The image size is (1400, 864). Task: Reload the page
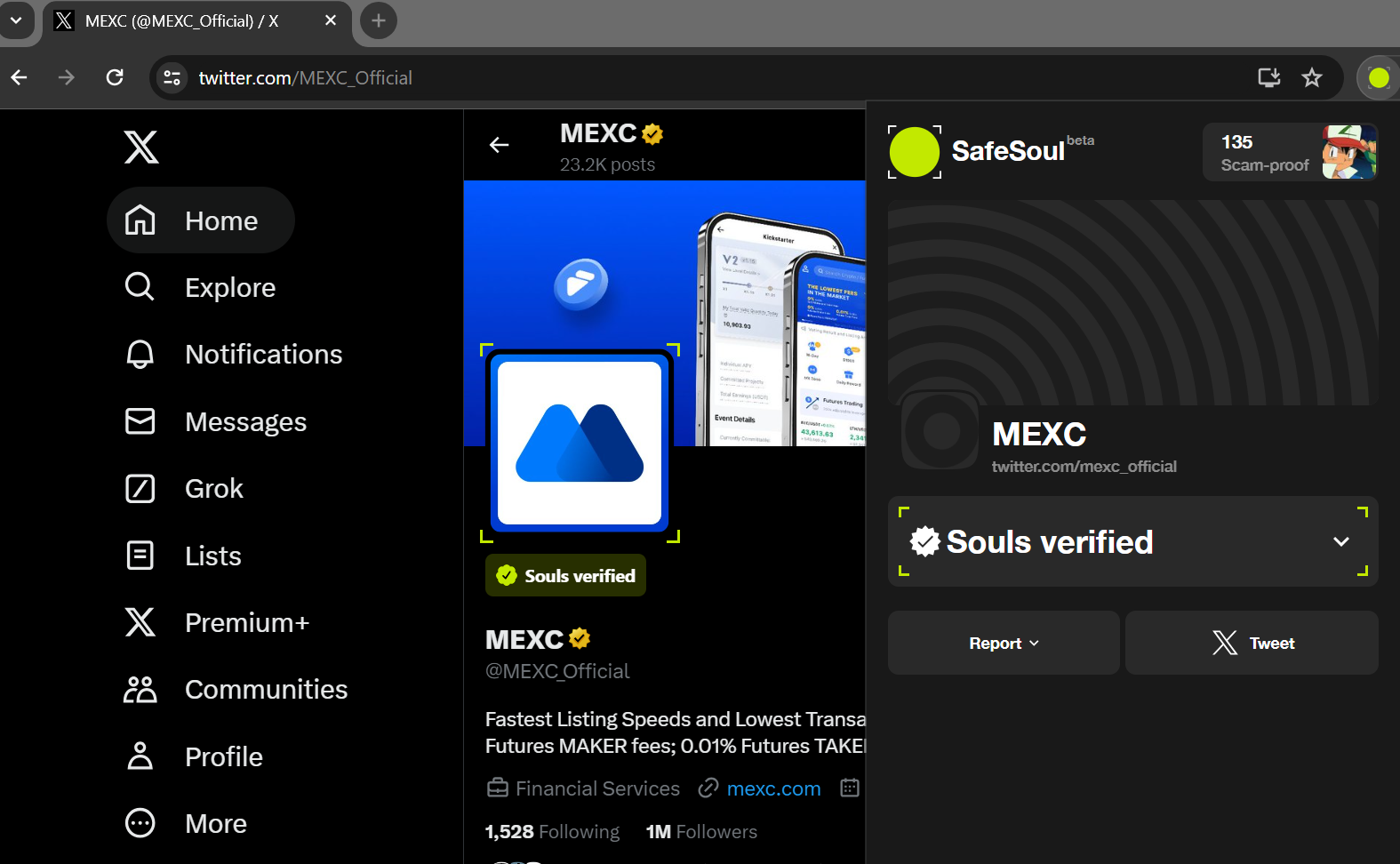pos(115,78)
